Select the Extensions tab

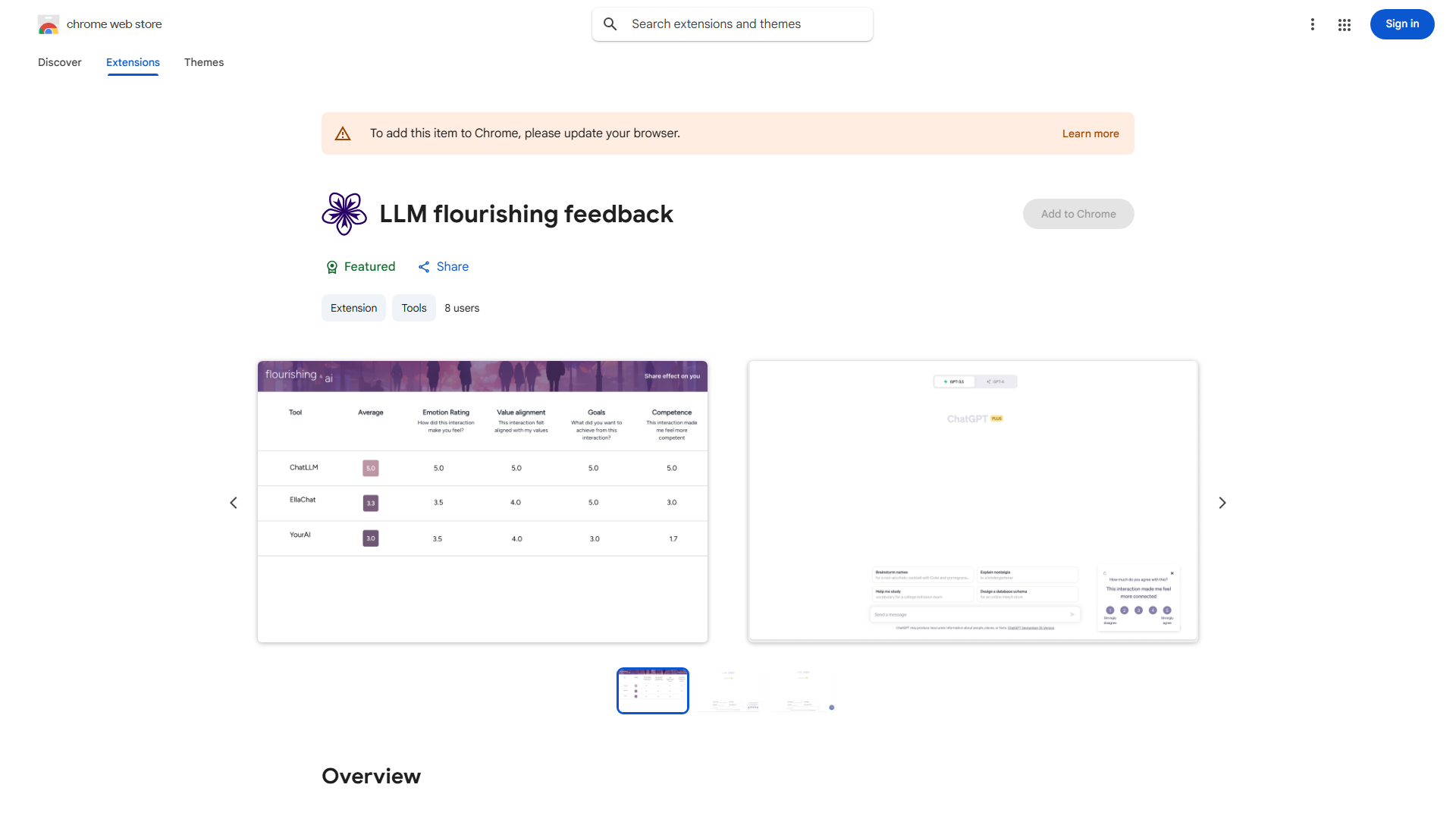pyautogui.click(x=133, y=62)
